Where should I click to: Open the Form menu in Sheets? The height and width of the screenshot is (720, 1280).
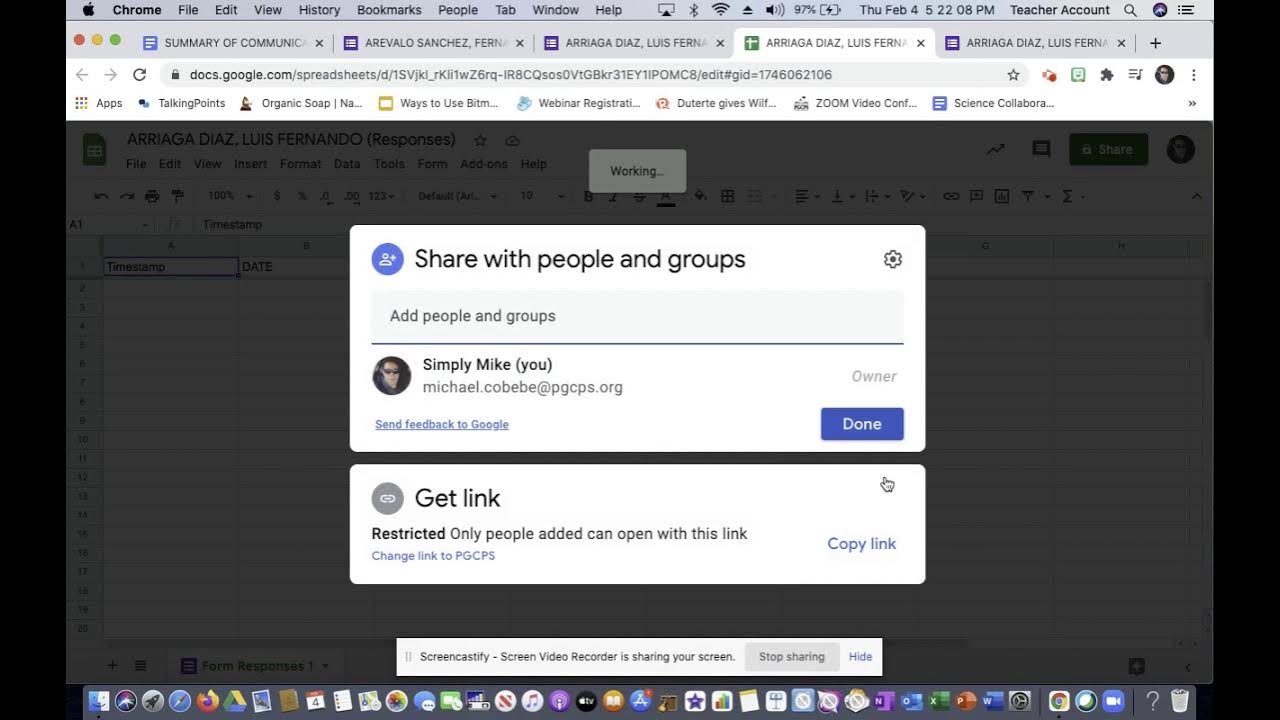pyautogui.click(x=432, y=164)
